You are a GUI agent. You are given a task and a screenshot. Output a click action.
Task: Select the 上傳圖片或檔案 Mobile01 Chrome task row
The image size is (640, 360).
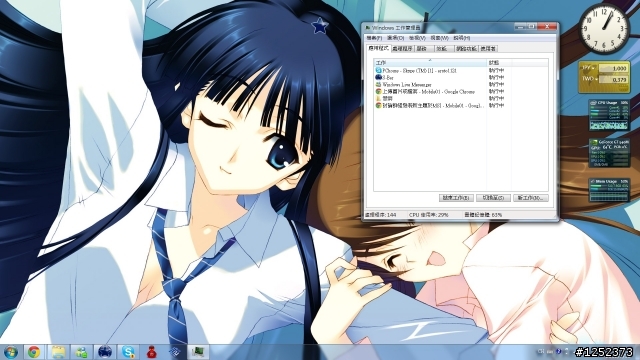[x=460, y=91]
